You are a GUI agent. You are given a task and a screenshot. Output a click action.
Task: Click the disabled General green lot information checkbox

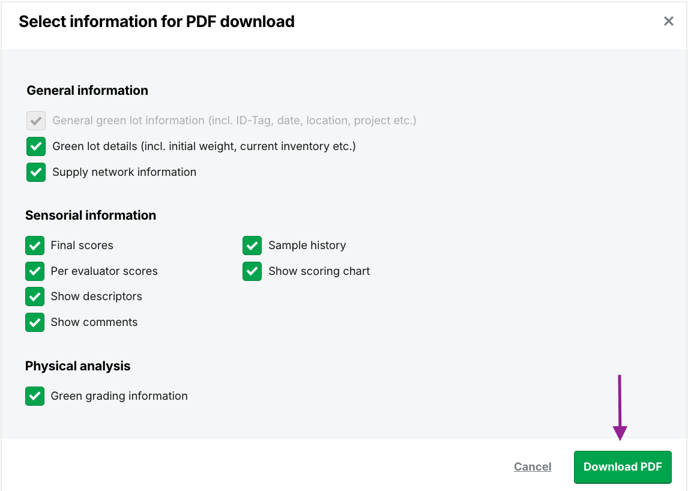coord(36,121)
